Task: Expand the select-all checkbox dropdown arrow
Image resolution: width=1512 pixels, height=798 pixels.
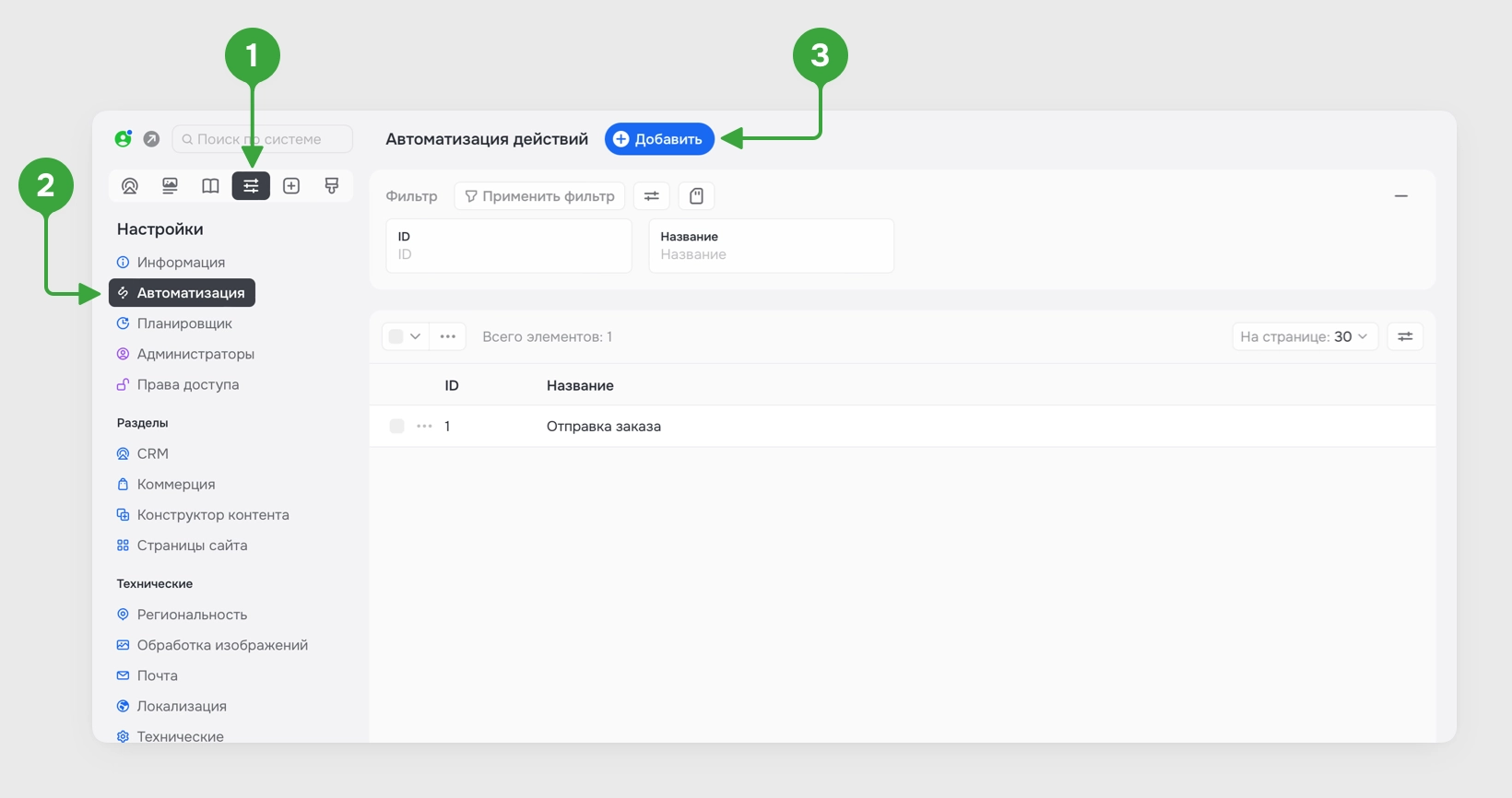Action: coord(416,336)
